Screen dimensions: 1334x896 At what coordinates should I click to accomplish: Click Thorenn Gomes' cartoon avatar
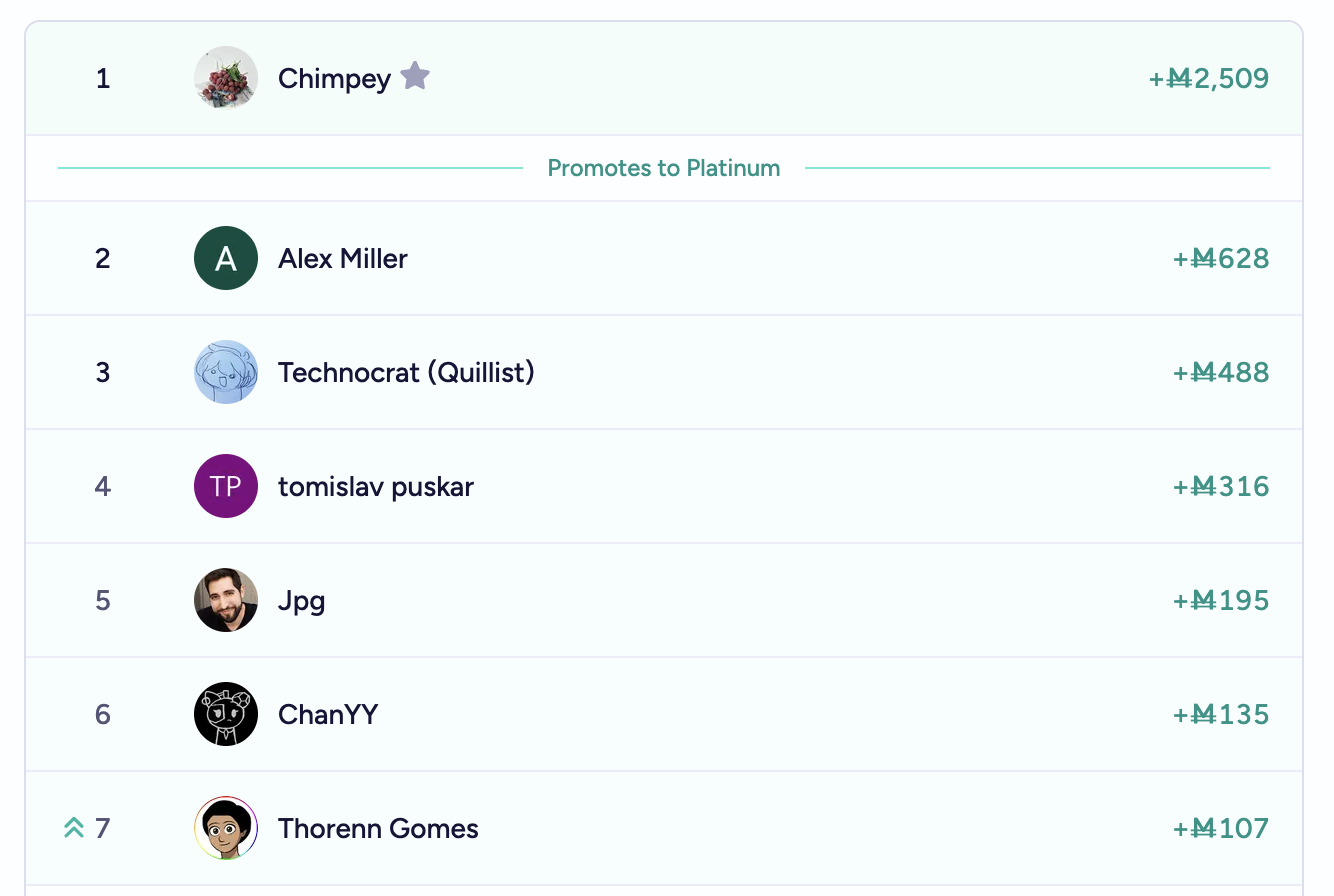226,828
